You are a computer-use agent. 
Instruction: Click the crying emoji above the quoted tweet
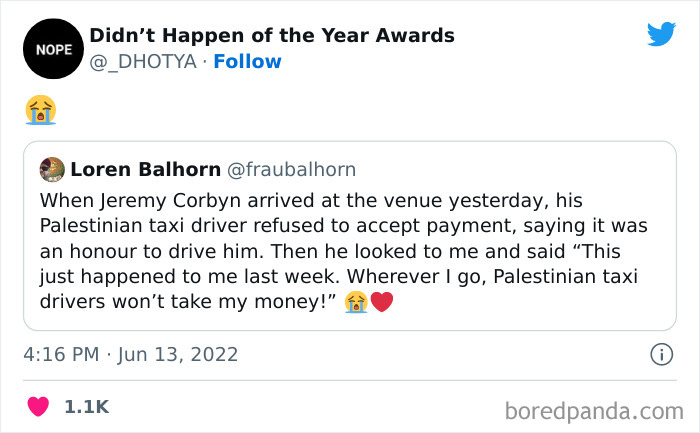coord(40,110)
